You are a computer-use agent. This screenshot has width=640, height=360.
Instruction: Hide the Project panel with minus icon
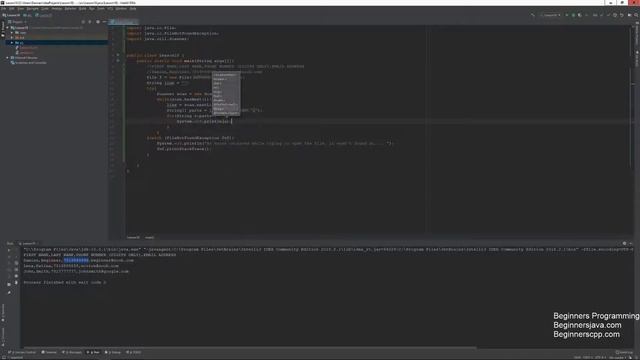tap(104, 22)
